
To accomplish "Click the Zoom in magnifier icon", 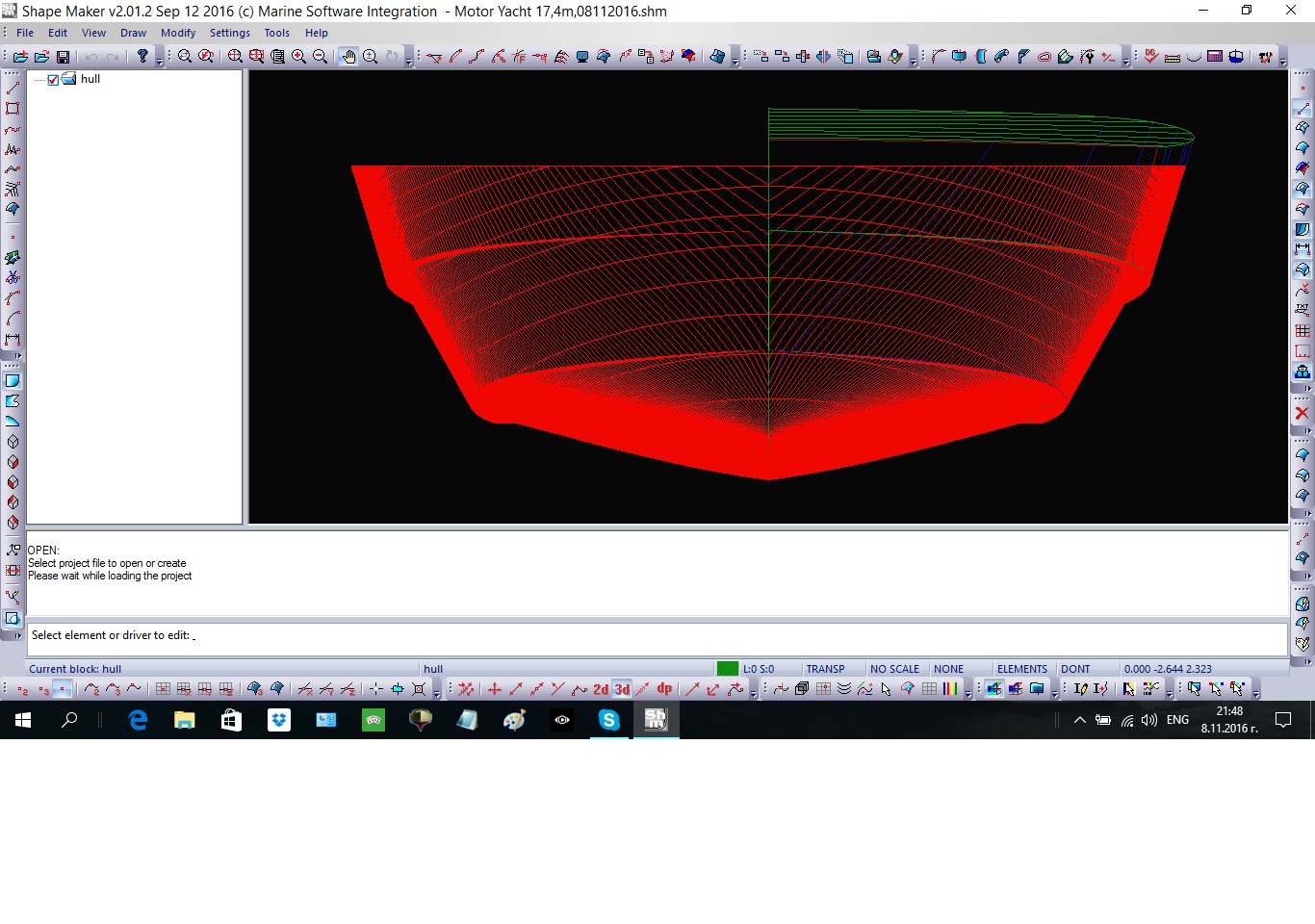I will (298, 57).
